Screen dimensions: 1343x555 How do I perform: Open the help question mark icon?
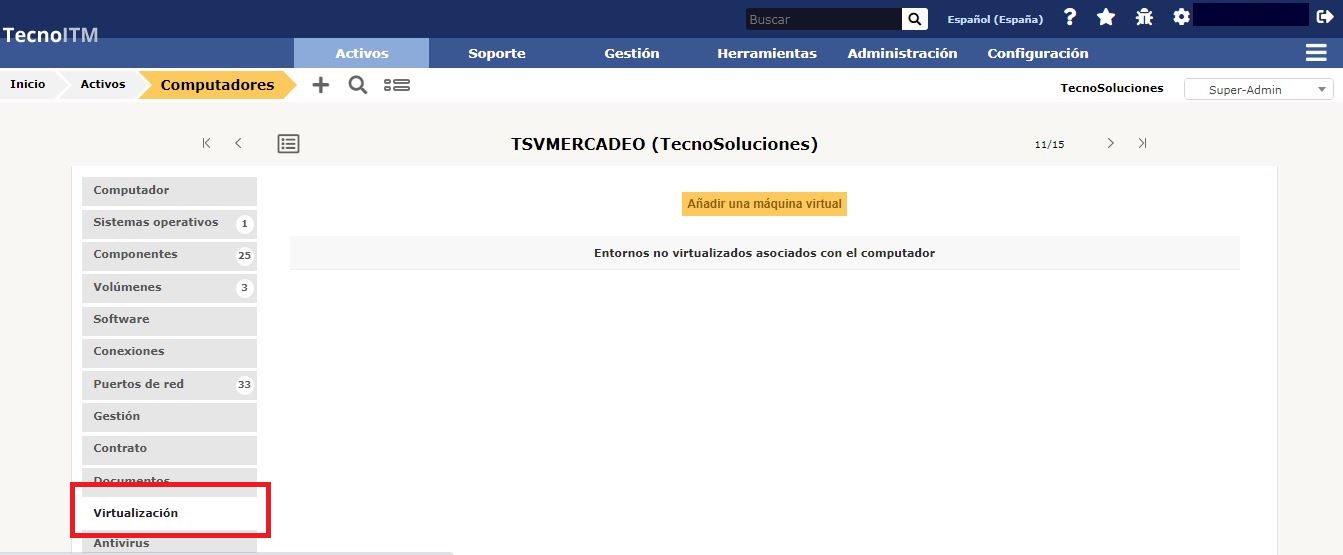tap(1070, 17)
